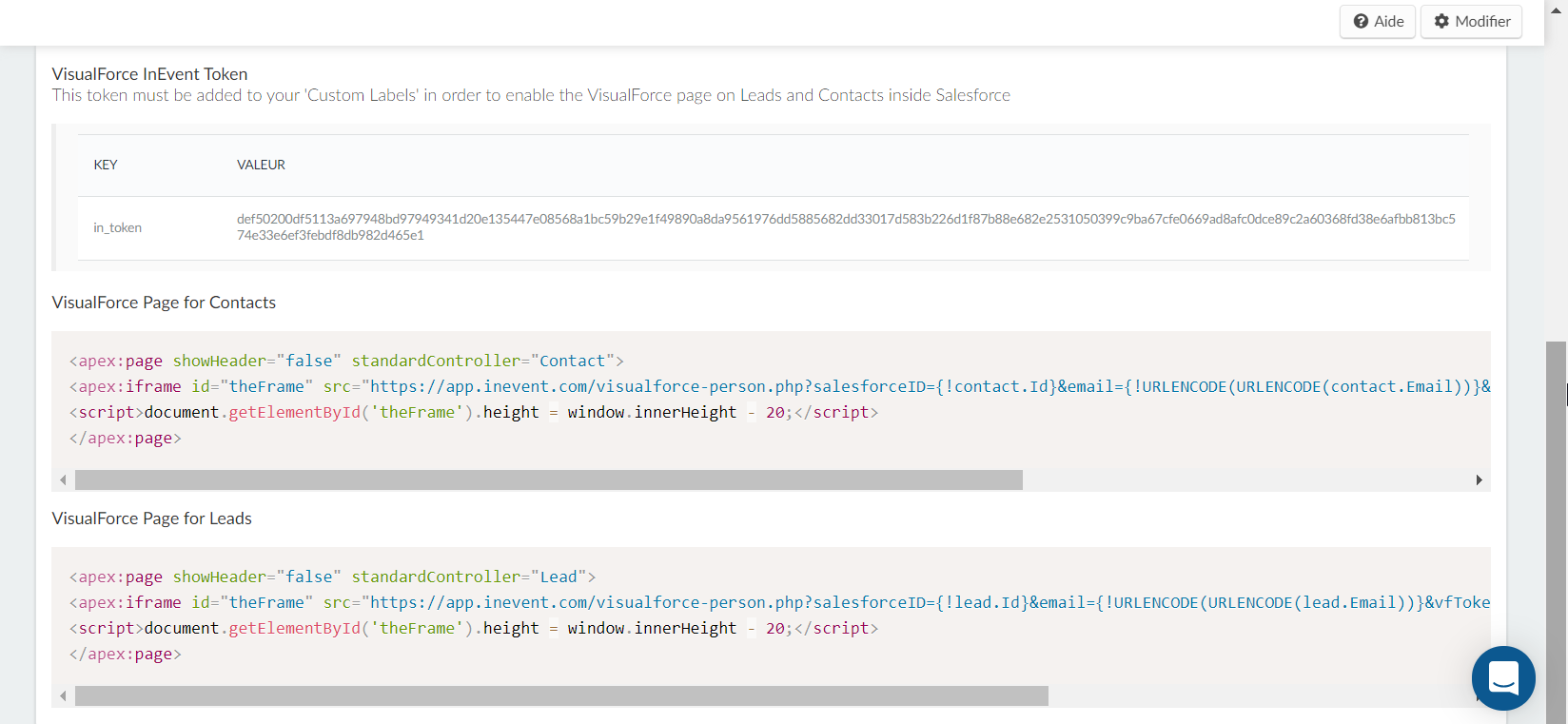Click the Contacts script innerHeight line
The image size is (1568, 724).
click(474, 412)
